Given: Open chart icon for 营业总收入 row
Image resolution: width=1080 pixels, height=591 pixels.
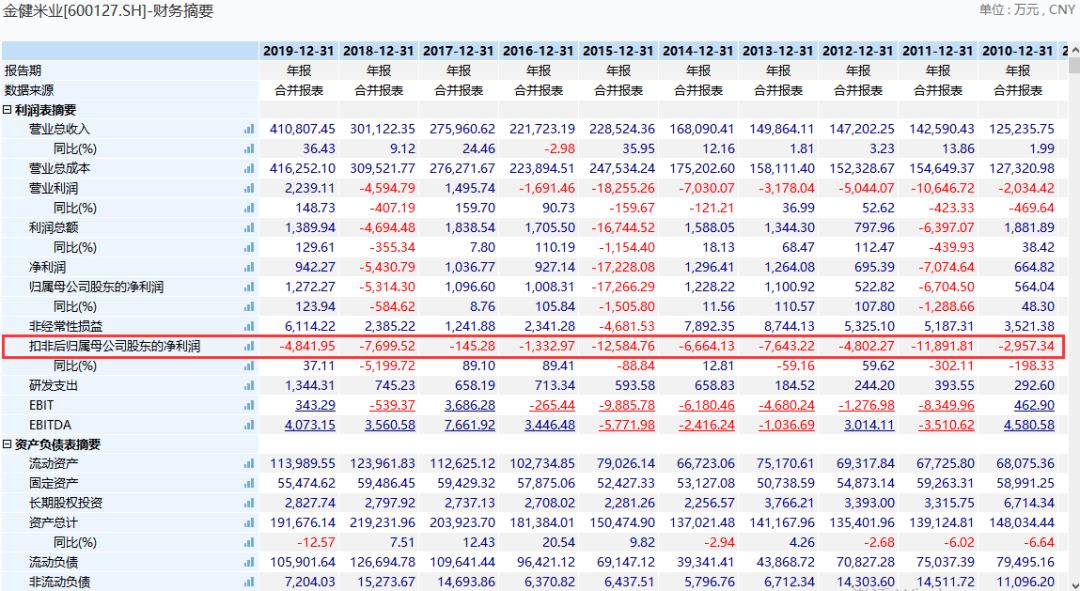Looking at the screenshot, I should point(249,129).
